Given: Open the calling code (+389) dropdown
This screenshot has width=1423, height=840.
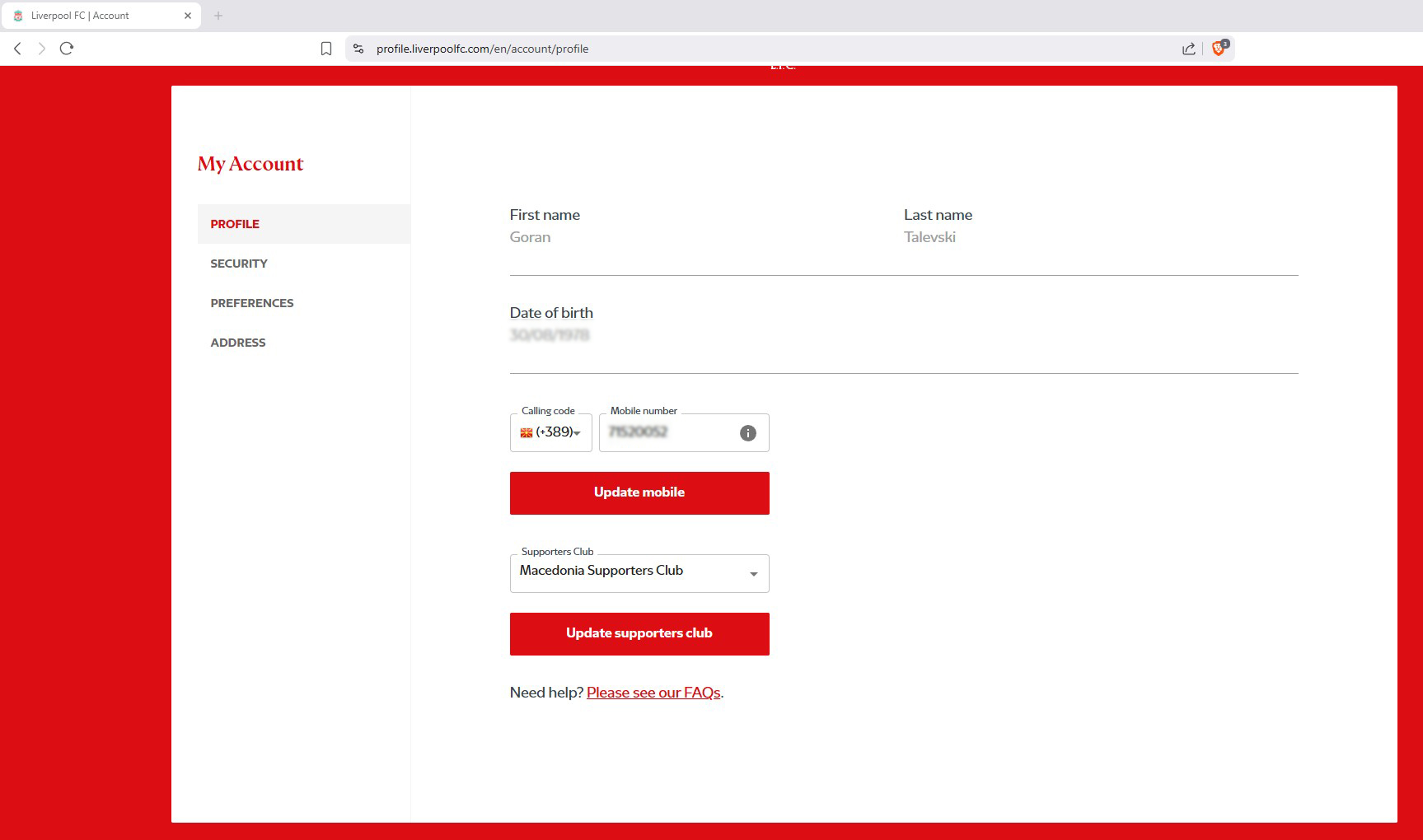Looking at the screenshot, I should (x=550, y=432).
